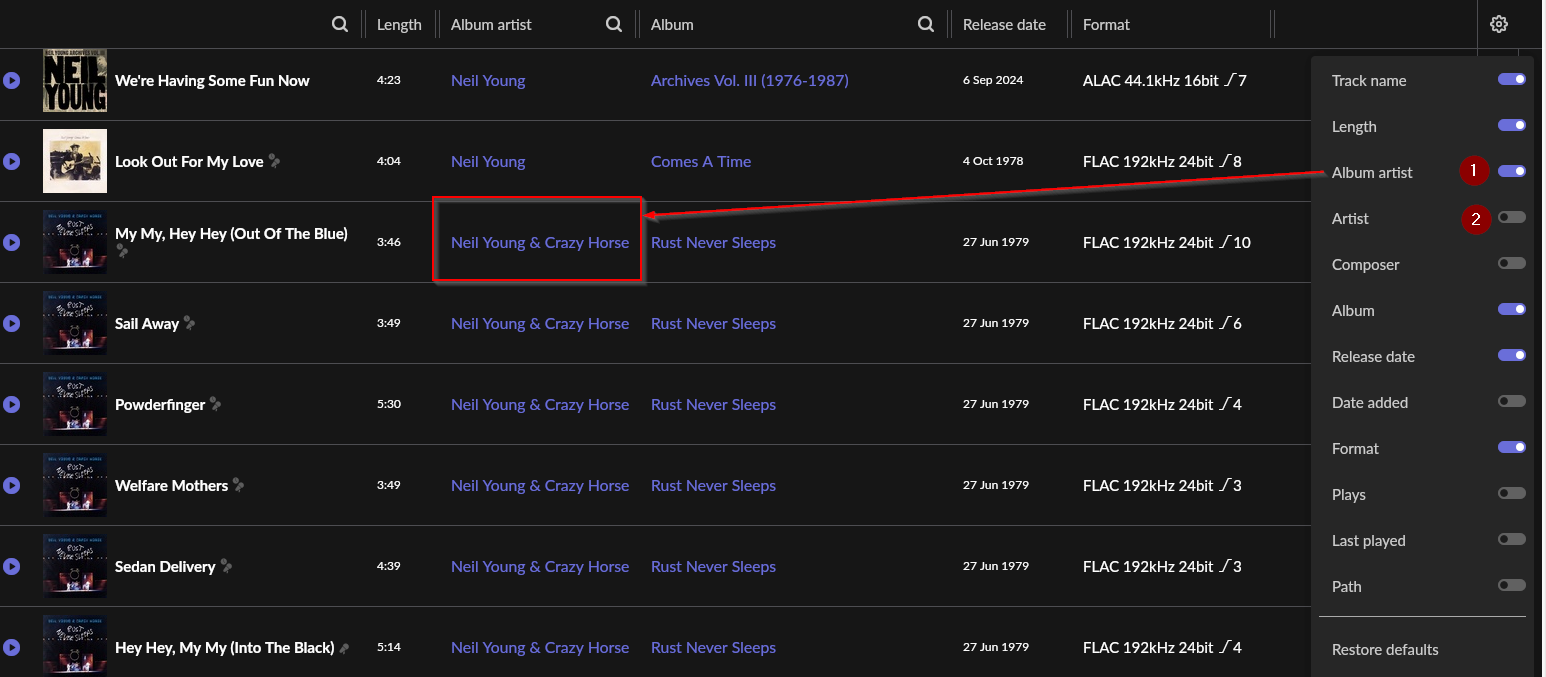Sort by the Format column header
1546x677 pixels.
click(x=1106, y=25)
